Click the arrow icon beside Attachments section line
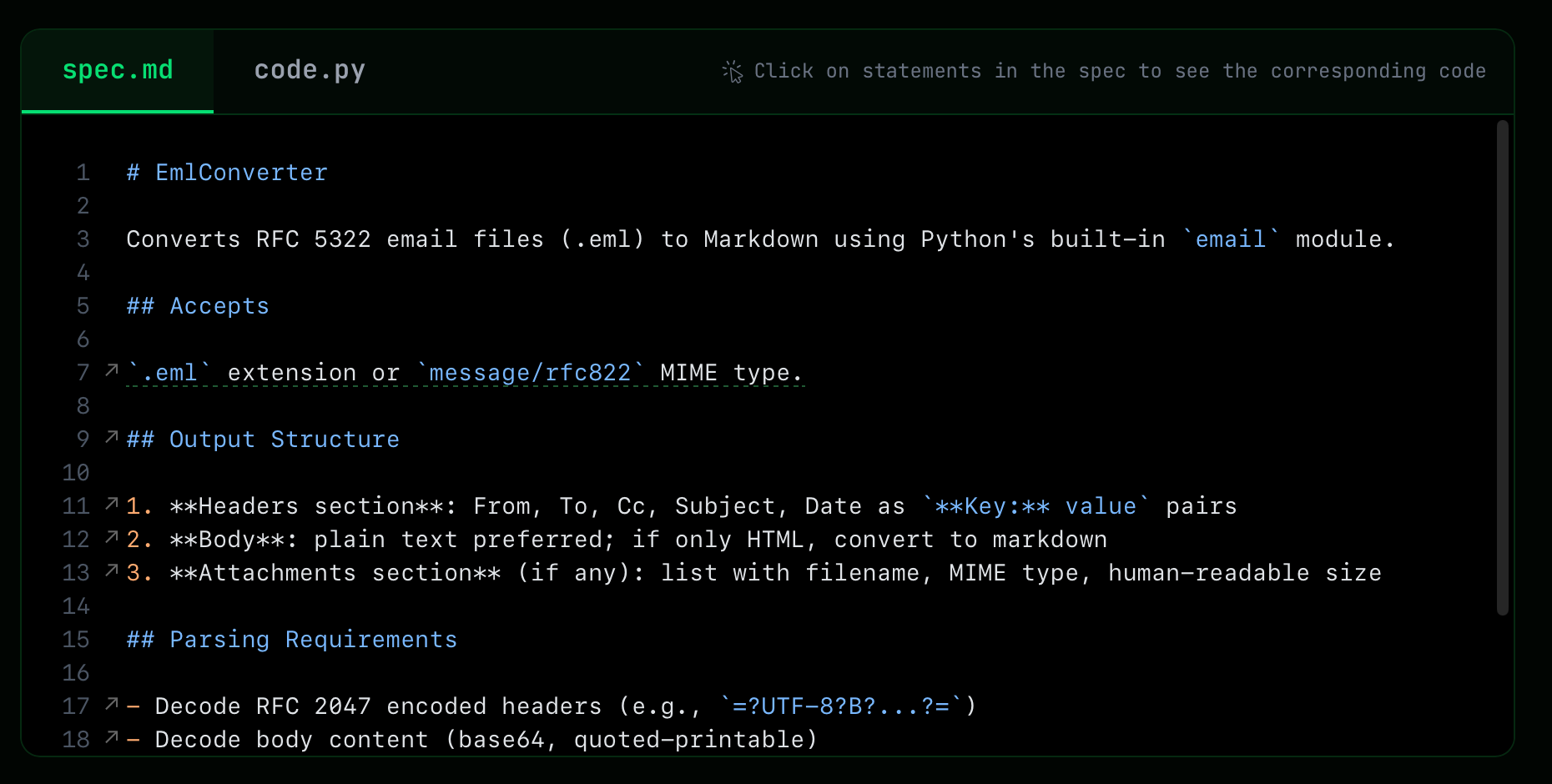1552x784 pixels. click(112, 570)
